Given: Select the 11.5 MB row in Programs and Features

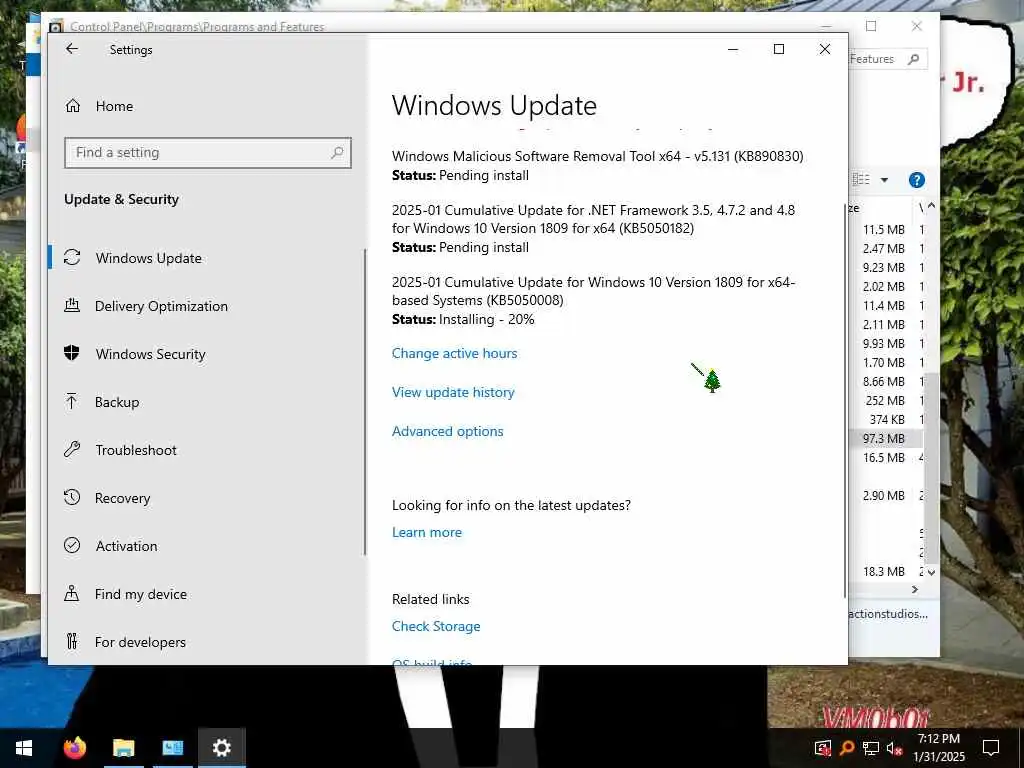Looking at the screenshot, I should click(x=888, y=230).
